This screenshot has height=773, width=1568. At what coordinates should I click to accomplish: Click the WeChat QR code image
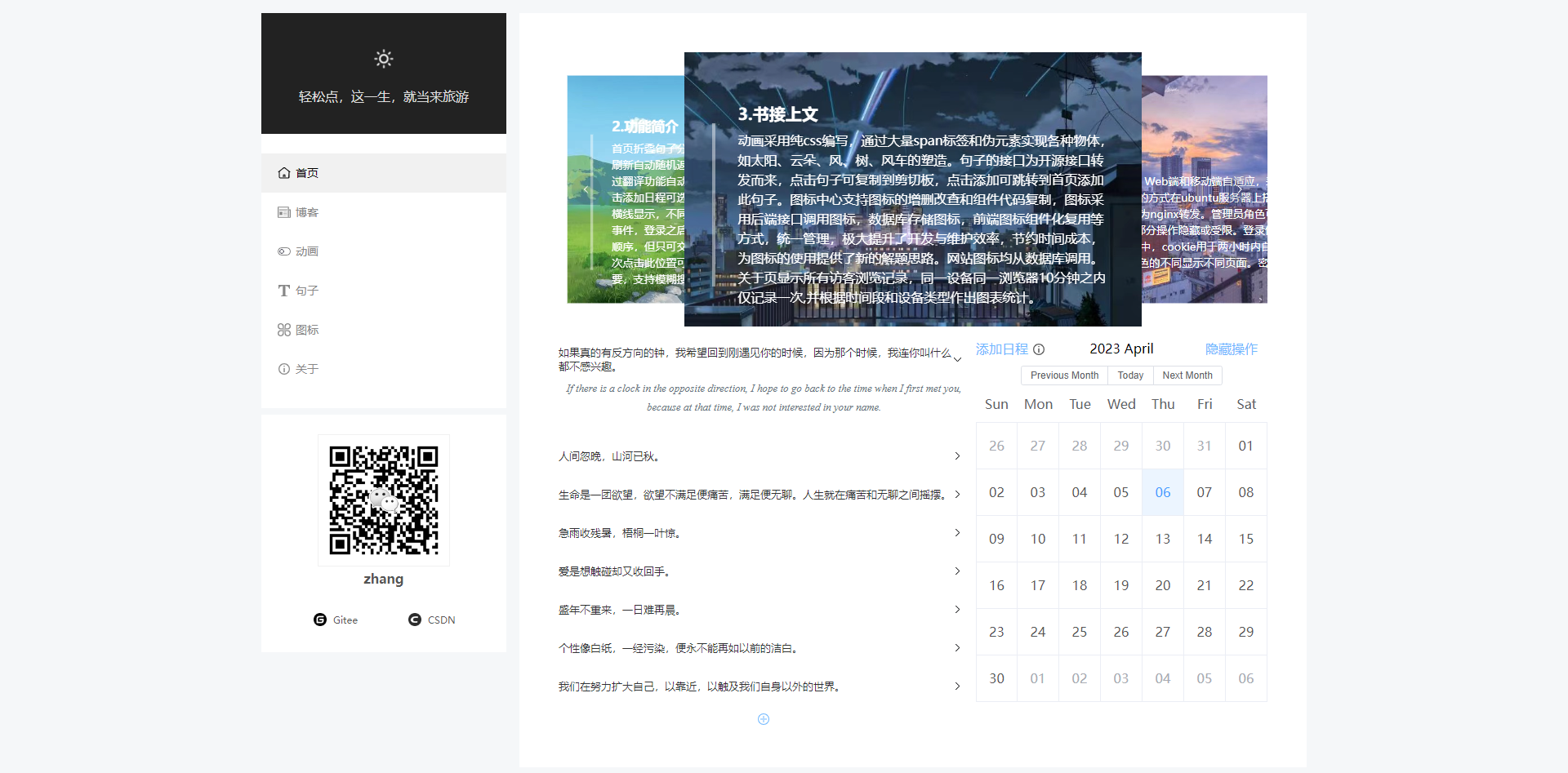pos(384,500)
